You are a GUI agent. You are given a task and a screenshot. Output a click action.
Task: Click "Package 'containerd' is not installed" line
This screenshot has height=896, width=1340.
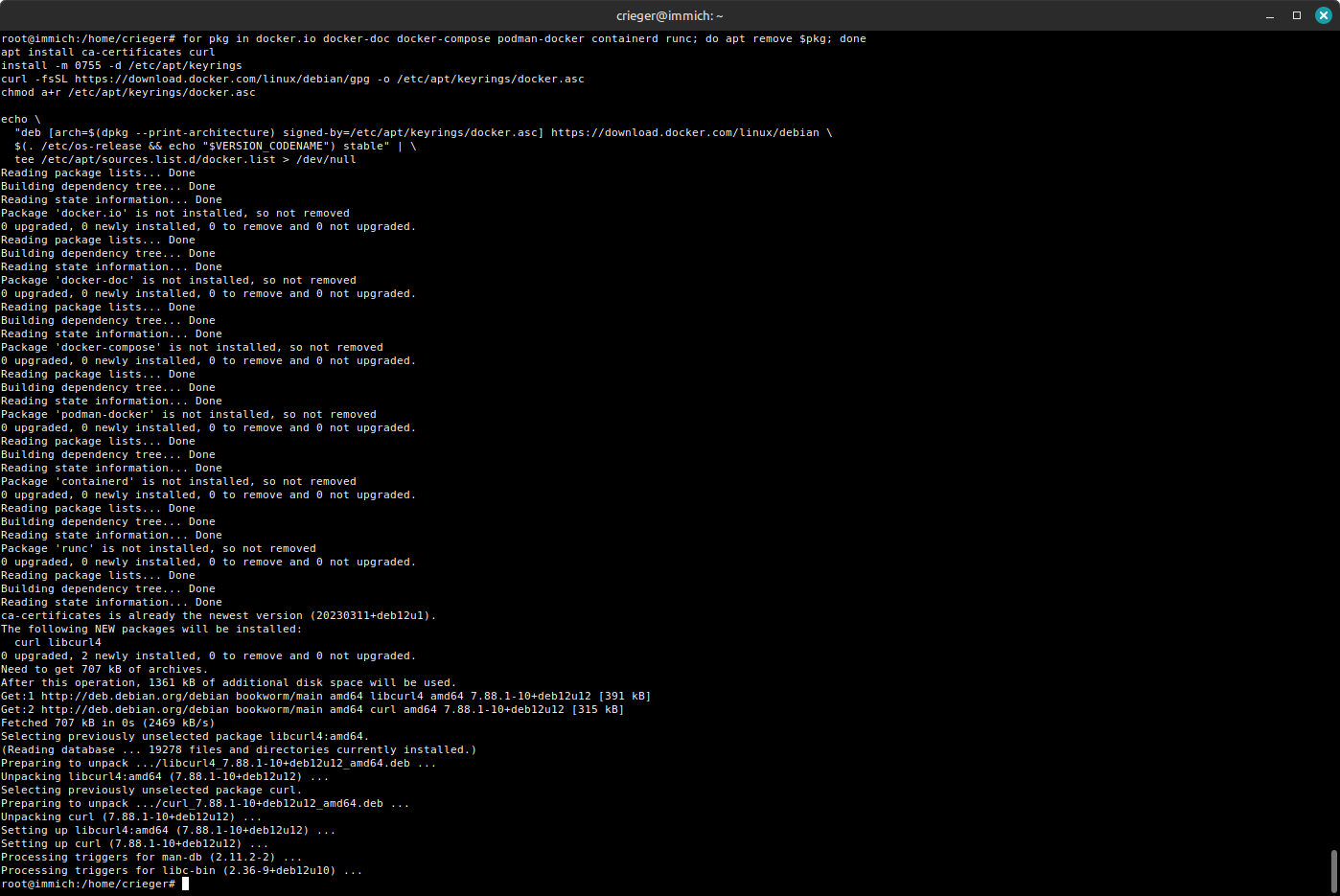[178, 481]
